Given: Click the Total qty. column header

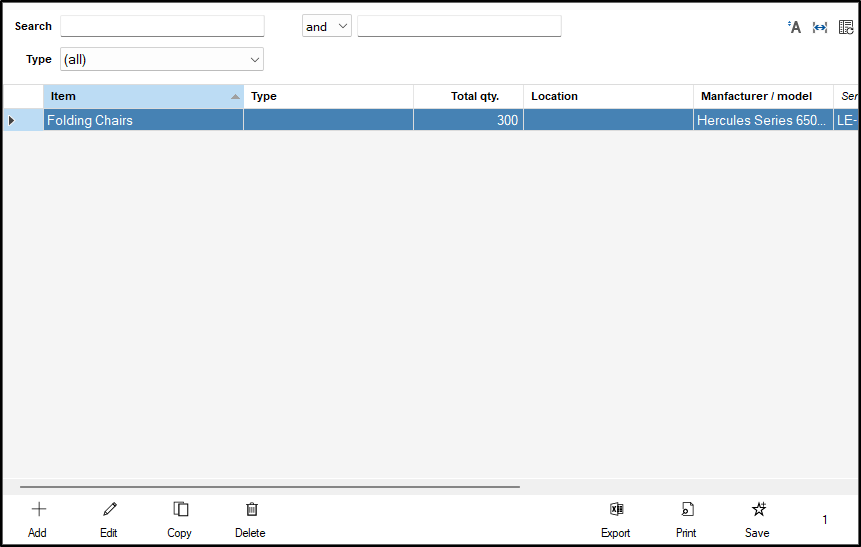Looking at the screenshot, I should 468,97.
